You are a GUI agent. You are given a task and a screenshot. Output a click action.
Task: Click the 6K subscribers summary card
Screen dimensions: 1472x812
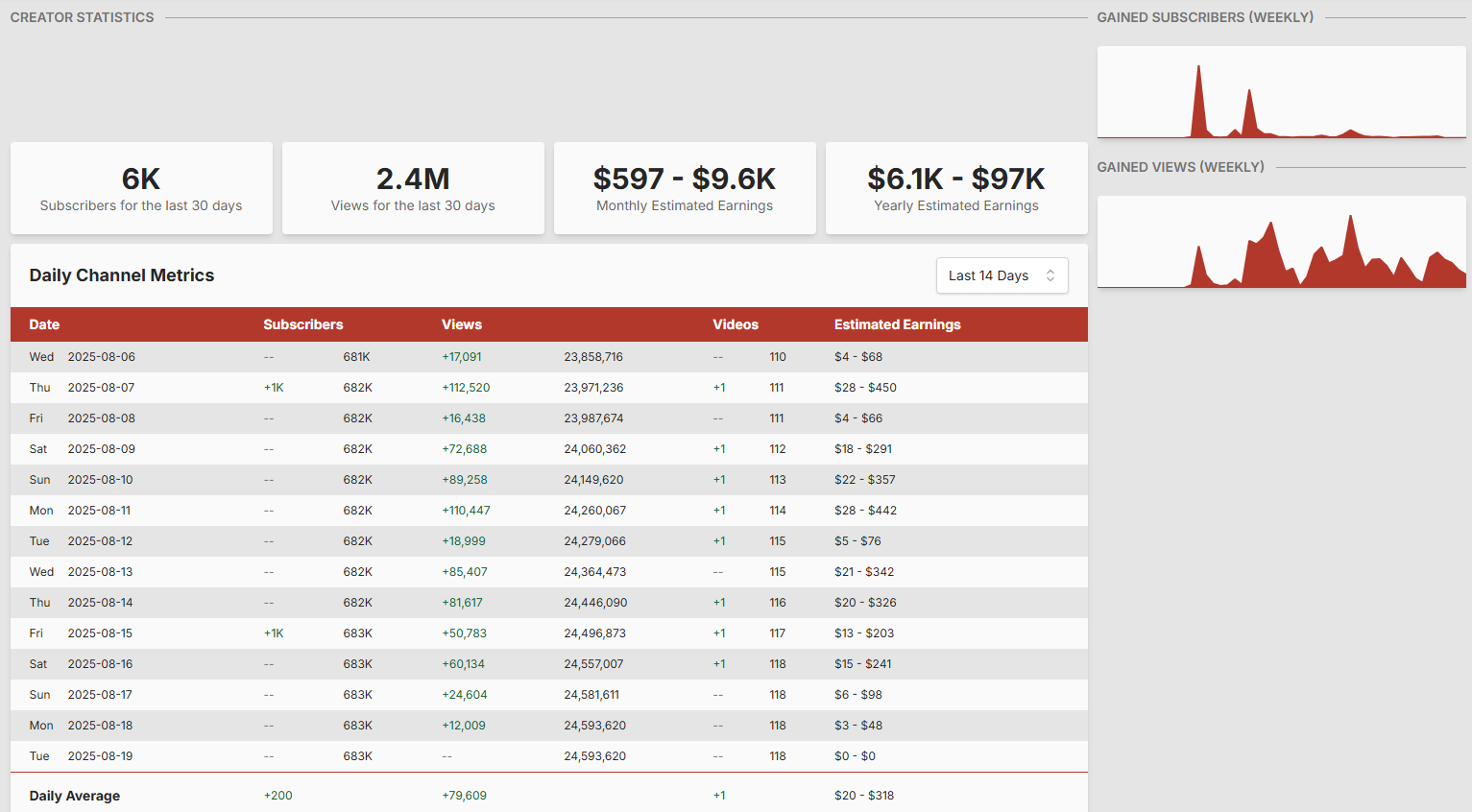[141, 188]
